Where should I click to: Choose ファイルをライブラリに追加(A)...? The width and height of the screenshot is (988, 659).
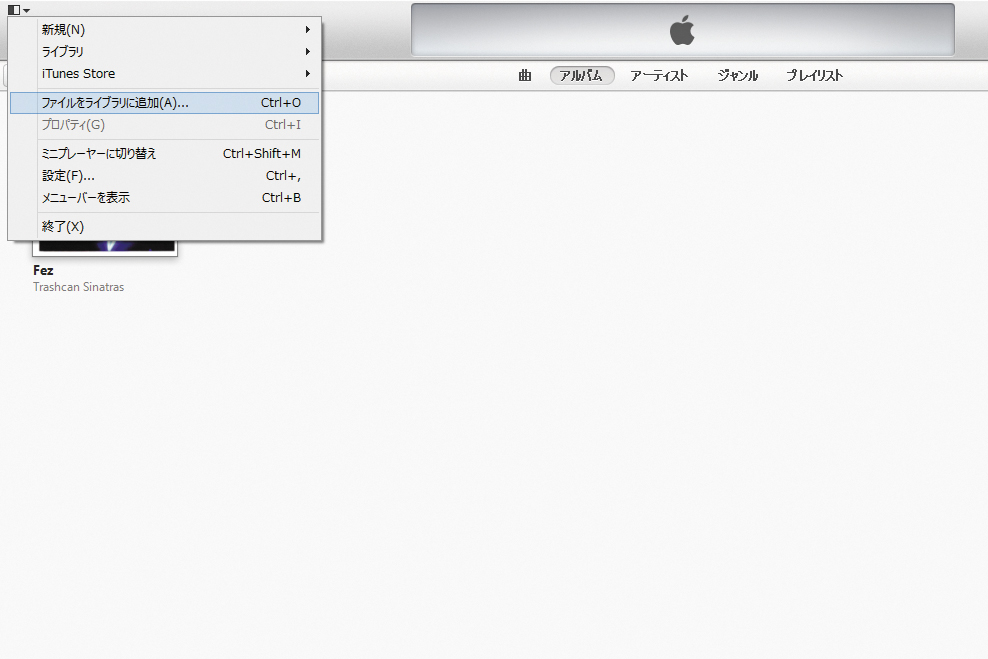pos(165,103)
